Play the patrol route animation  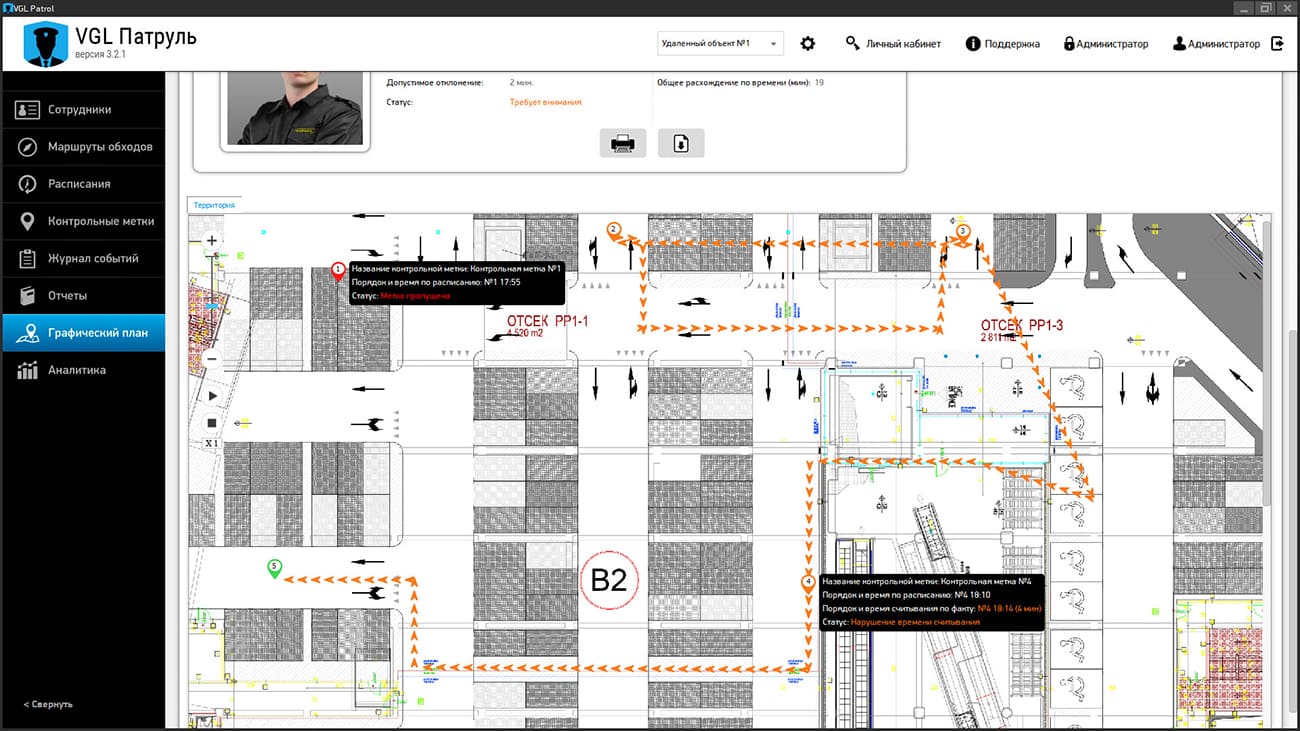(x=212, y=396)
